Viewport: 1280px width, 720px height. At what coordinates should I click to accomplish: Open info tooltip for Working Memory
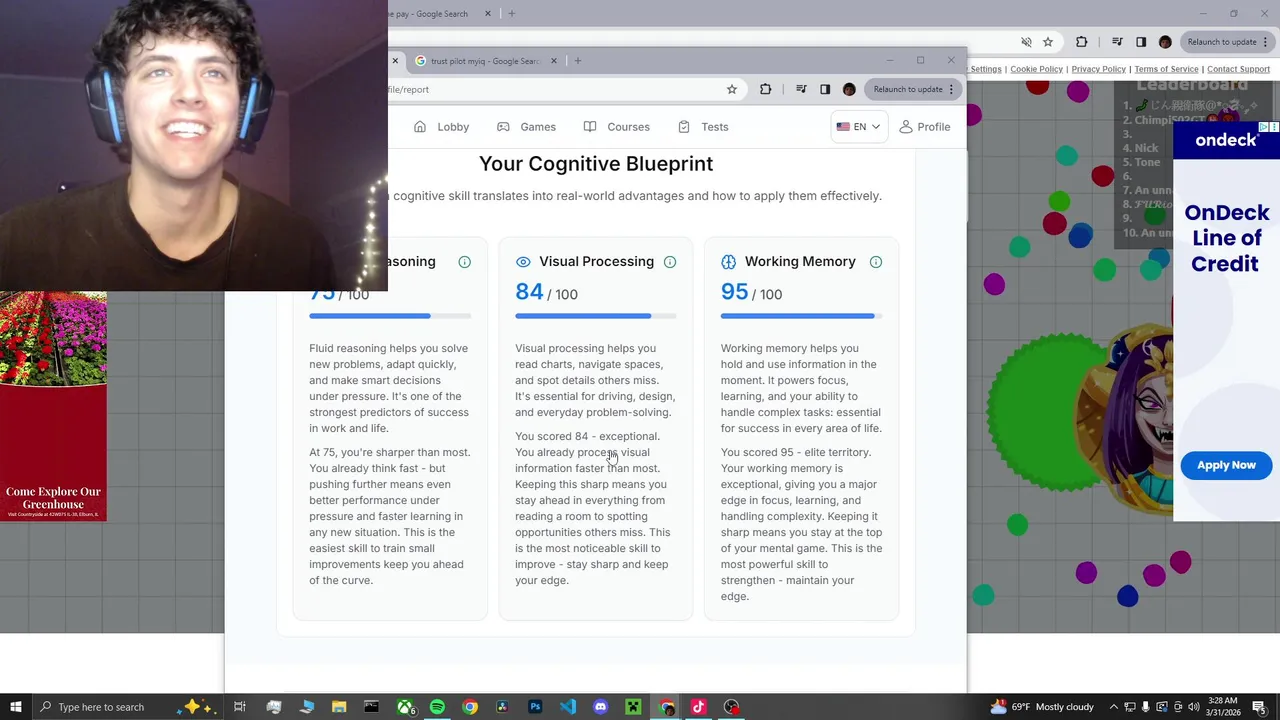click(x=876, y=262)
